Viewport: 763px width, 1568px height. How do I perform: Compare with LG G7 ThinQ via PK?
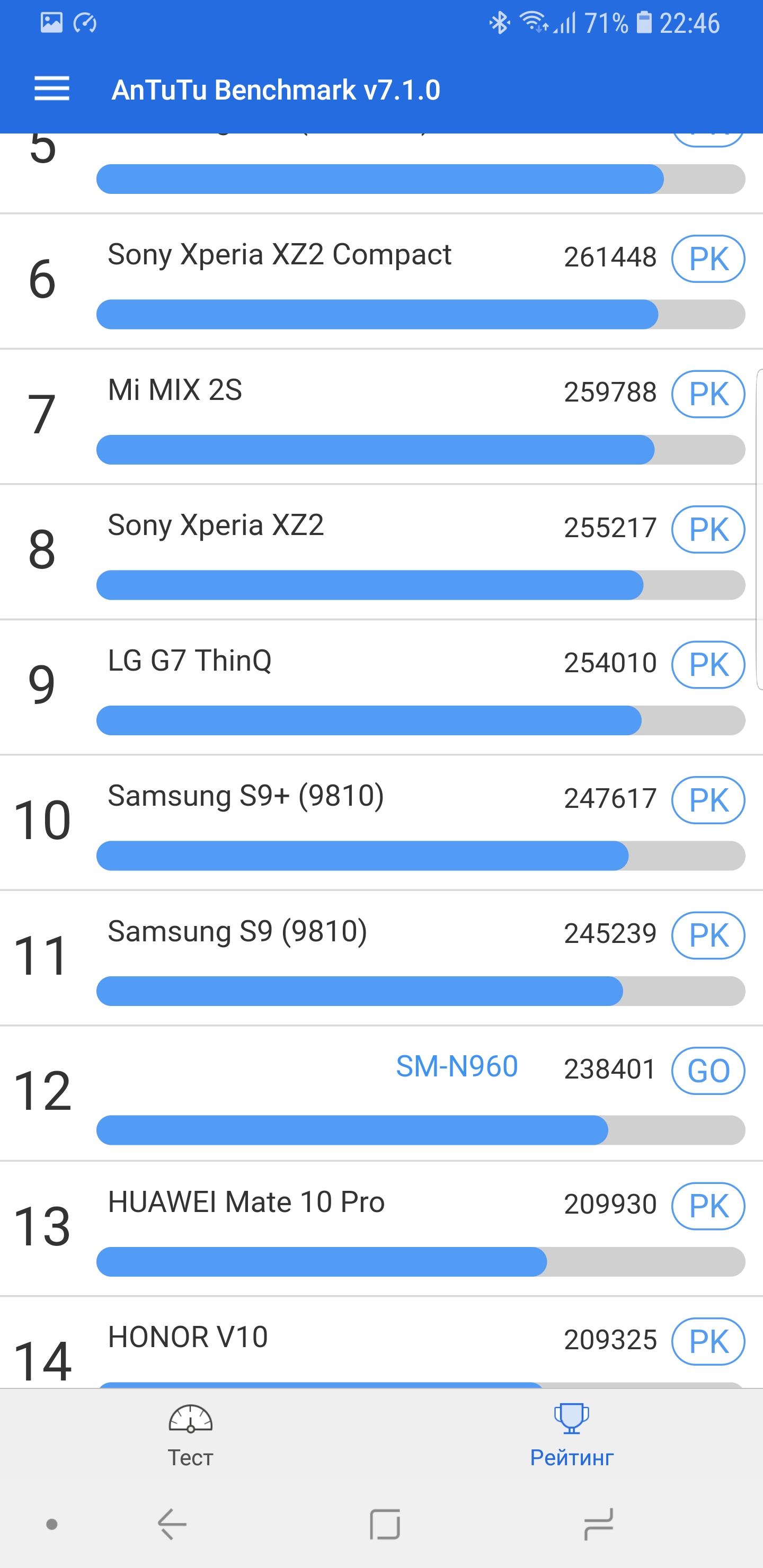pos(707,665)
